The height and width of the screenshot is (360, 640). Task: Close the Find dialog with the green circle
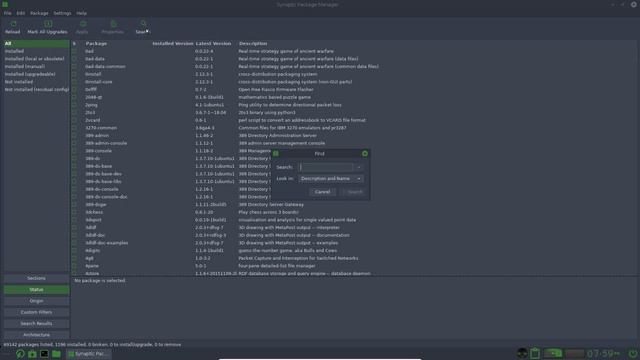tap(365, 153)
